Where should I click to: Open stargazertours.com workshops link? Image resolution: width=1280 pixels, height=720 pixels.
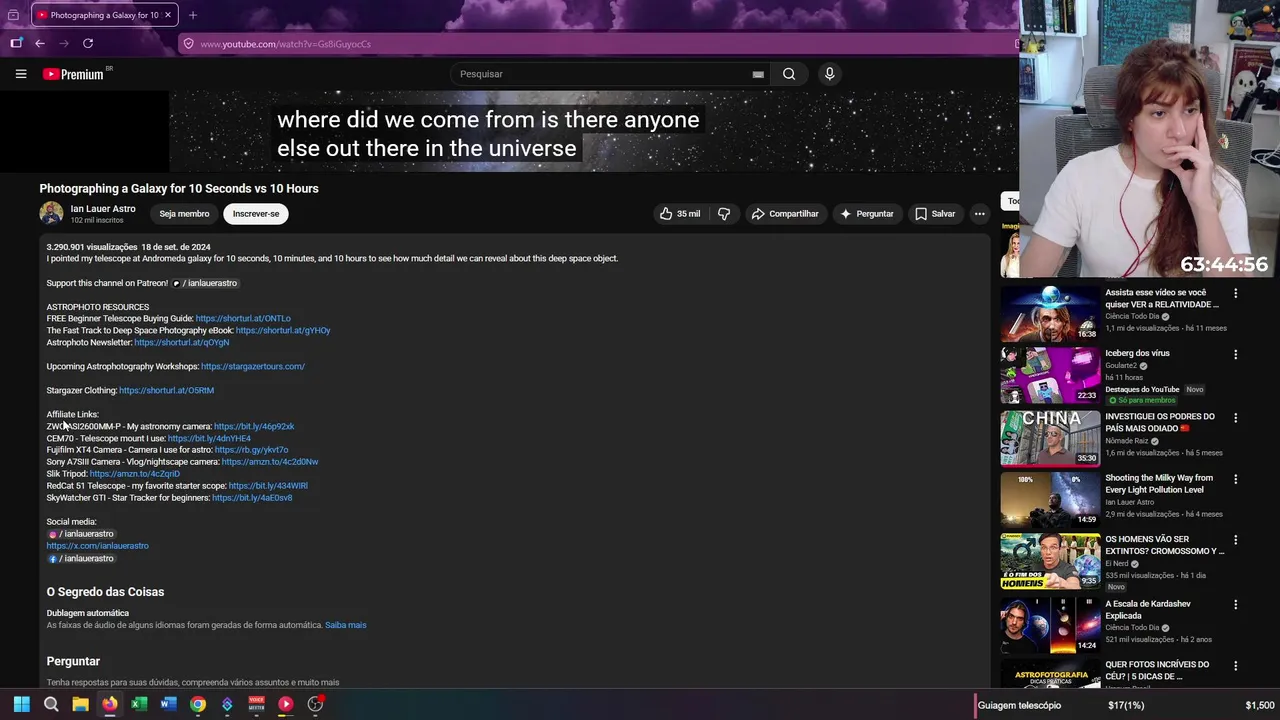pos(253,367)
